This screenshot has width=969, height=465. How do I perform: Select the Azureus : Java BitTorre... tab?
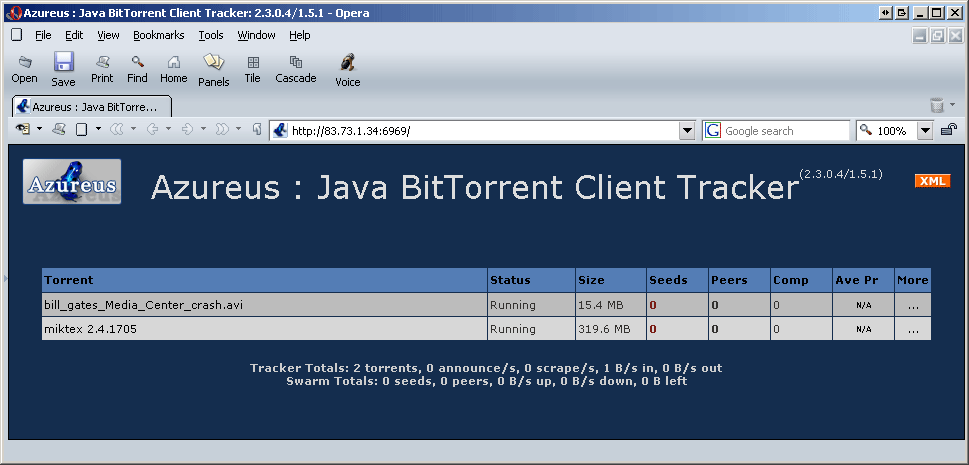(91, 106)
